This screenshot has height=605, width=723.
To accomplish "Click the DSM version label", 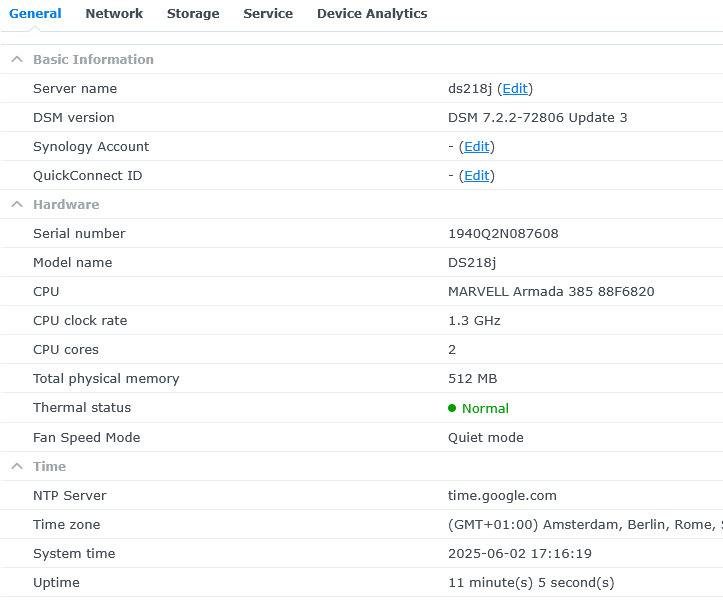I will coord(74,118).
